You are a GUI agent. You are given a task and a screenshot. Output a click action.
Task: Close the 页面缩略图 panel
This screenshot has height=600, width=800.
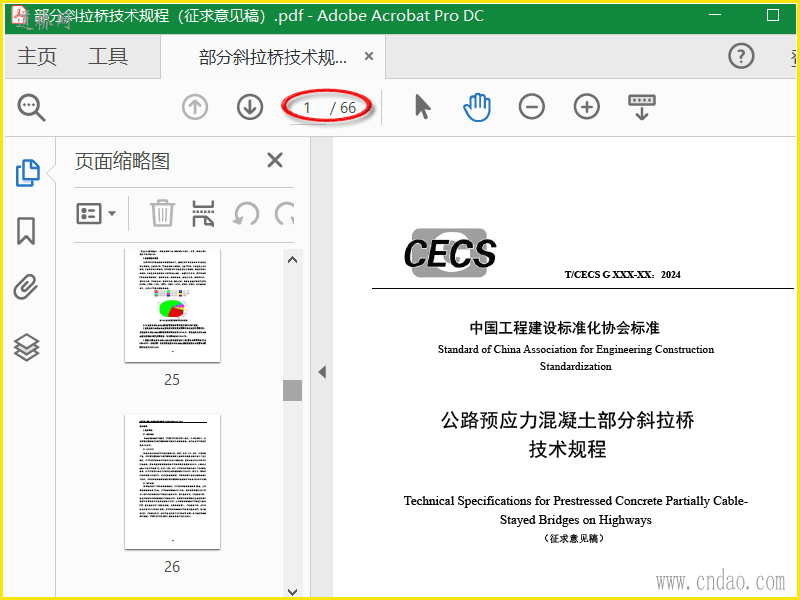pos(275,161)
